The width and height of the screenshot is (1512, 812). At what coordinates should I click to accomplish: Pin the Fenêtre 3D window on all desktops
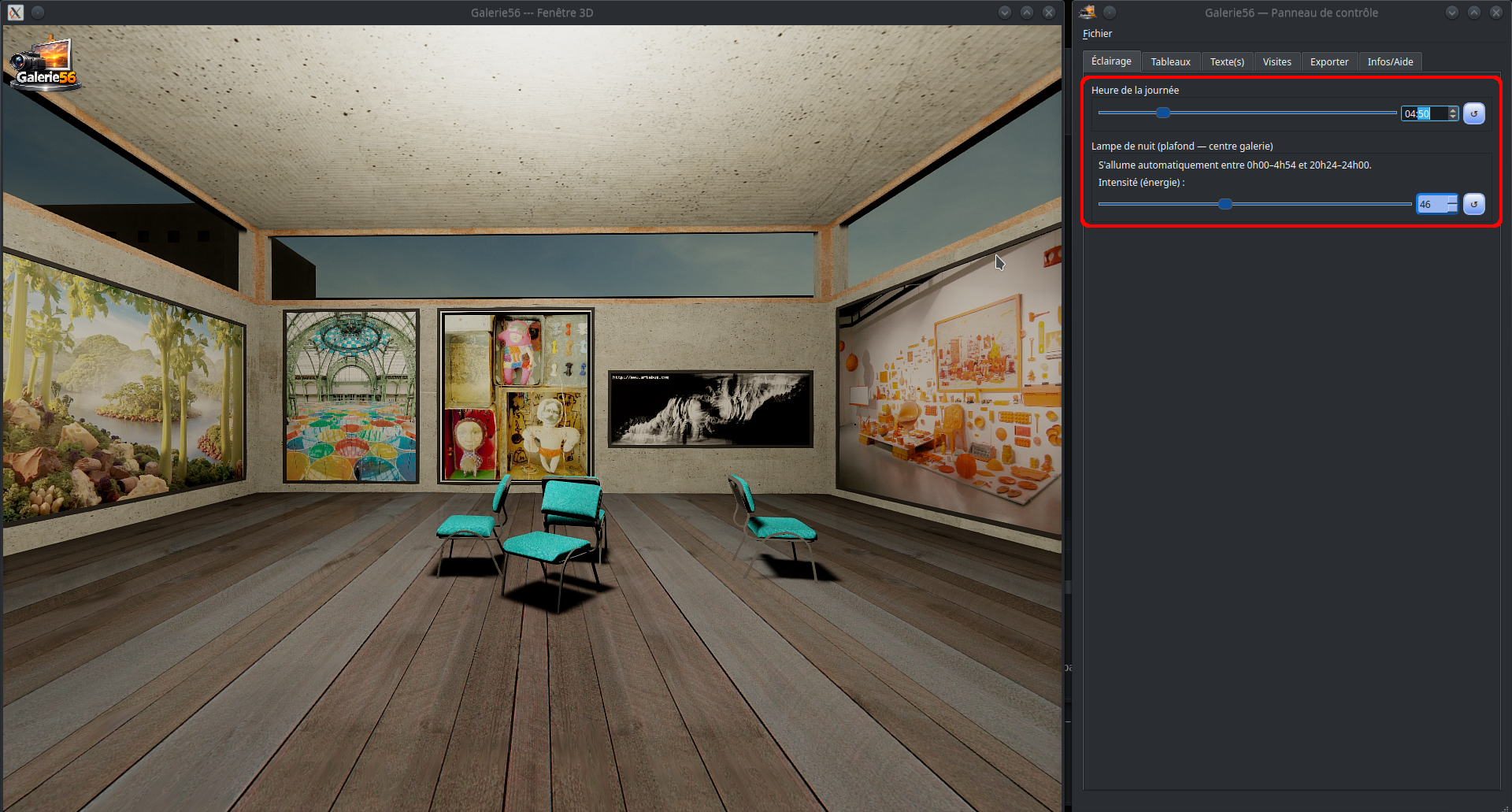[x=38, y=13]
